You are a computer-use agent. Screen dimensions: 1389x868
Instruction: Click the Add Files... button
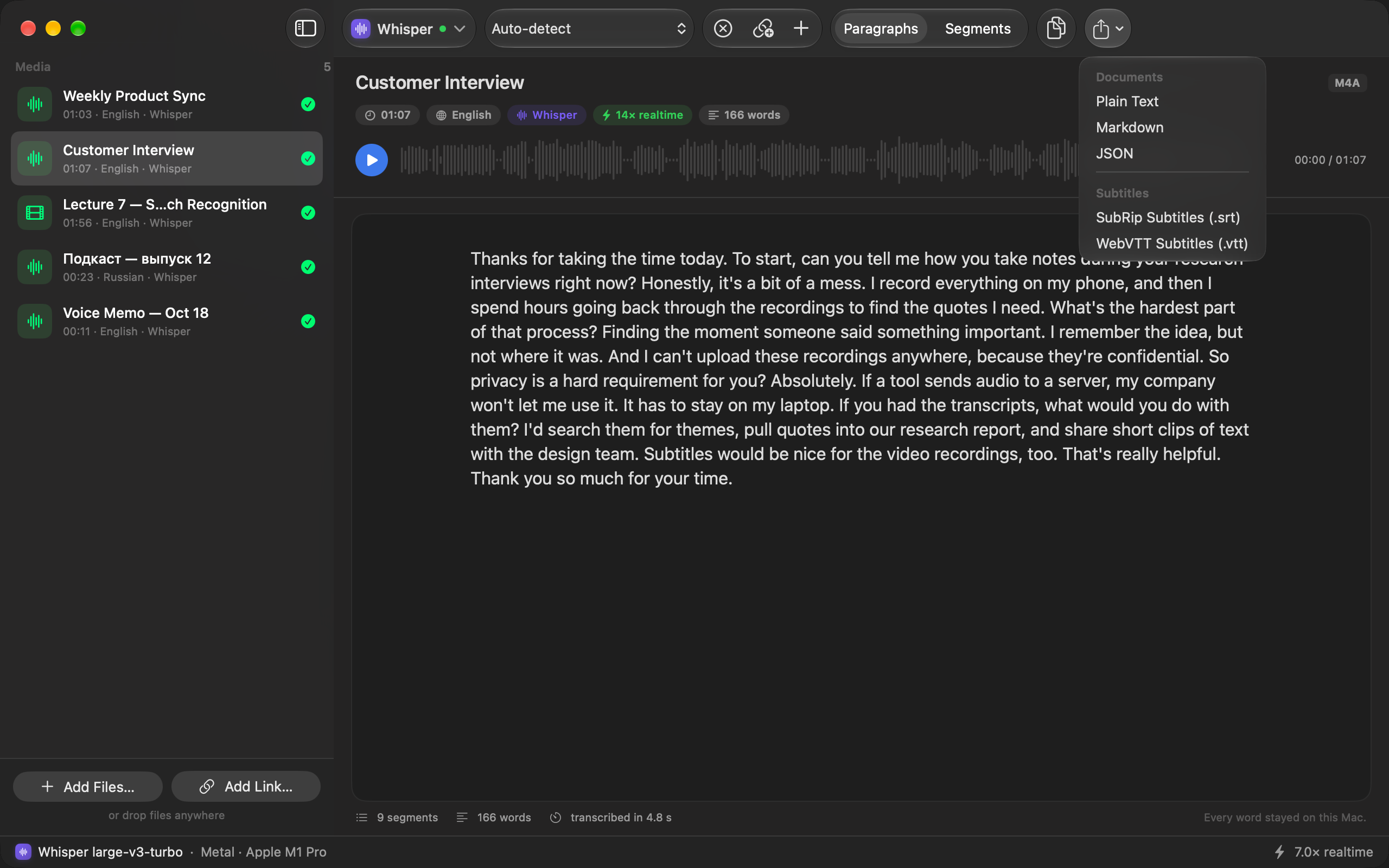pyautogui.click(x=88, y=786)
